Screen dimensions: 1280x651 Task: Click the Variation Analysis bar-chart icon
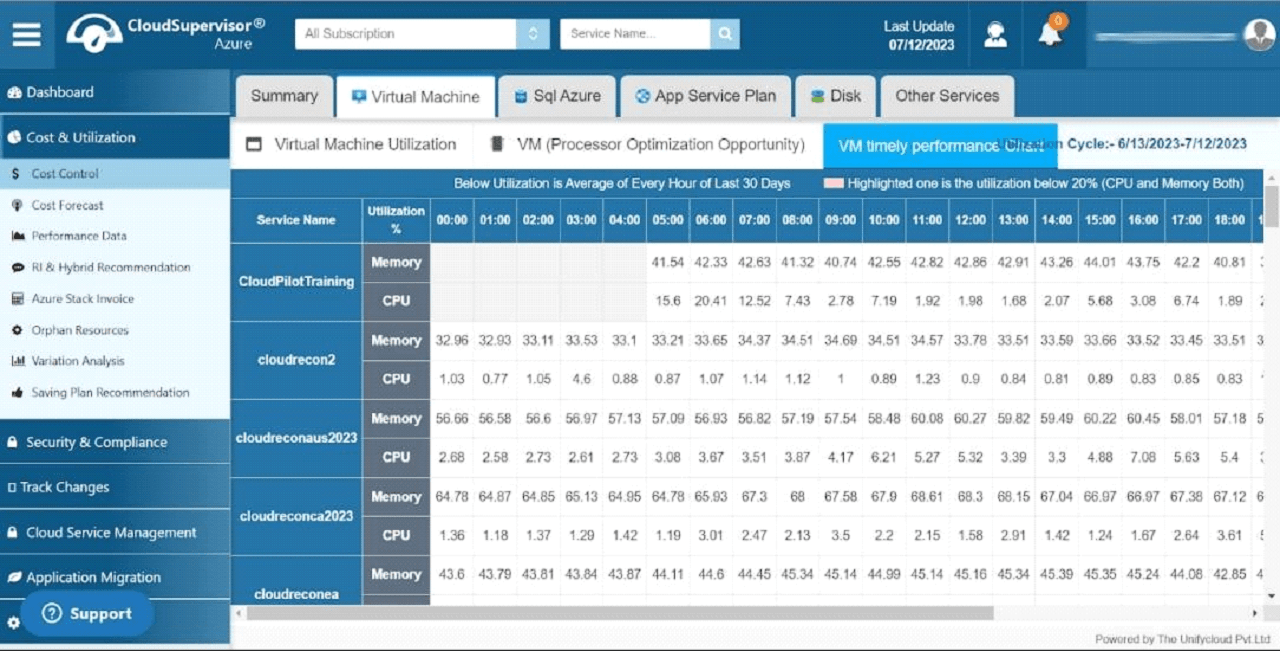coord(17,361)
